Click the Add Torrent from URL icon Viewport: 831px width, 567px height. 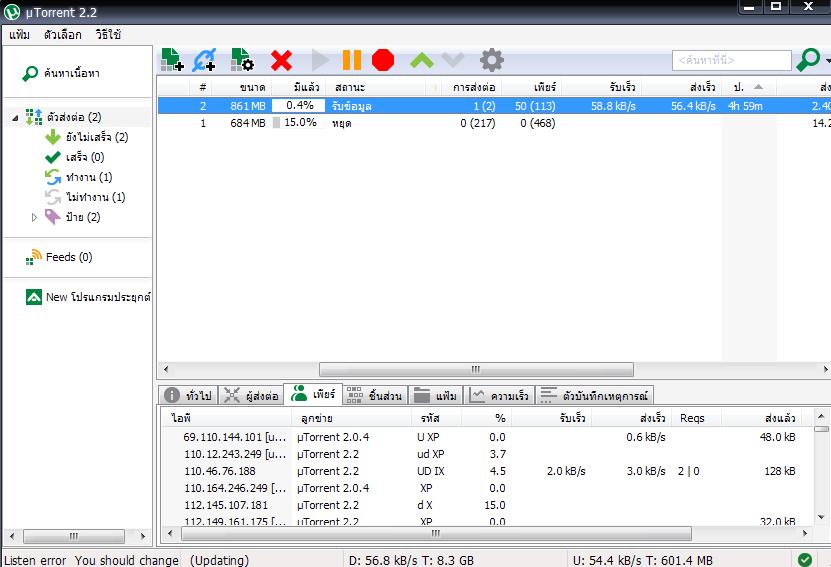point(205,60)
